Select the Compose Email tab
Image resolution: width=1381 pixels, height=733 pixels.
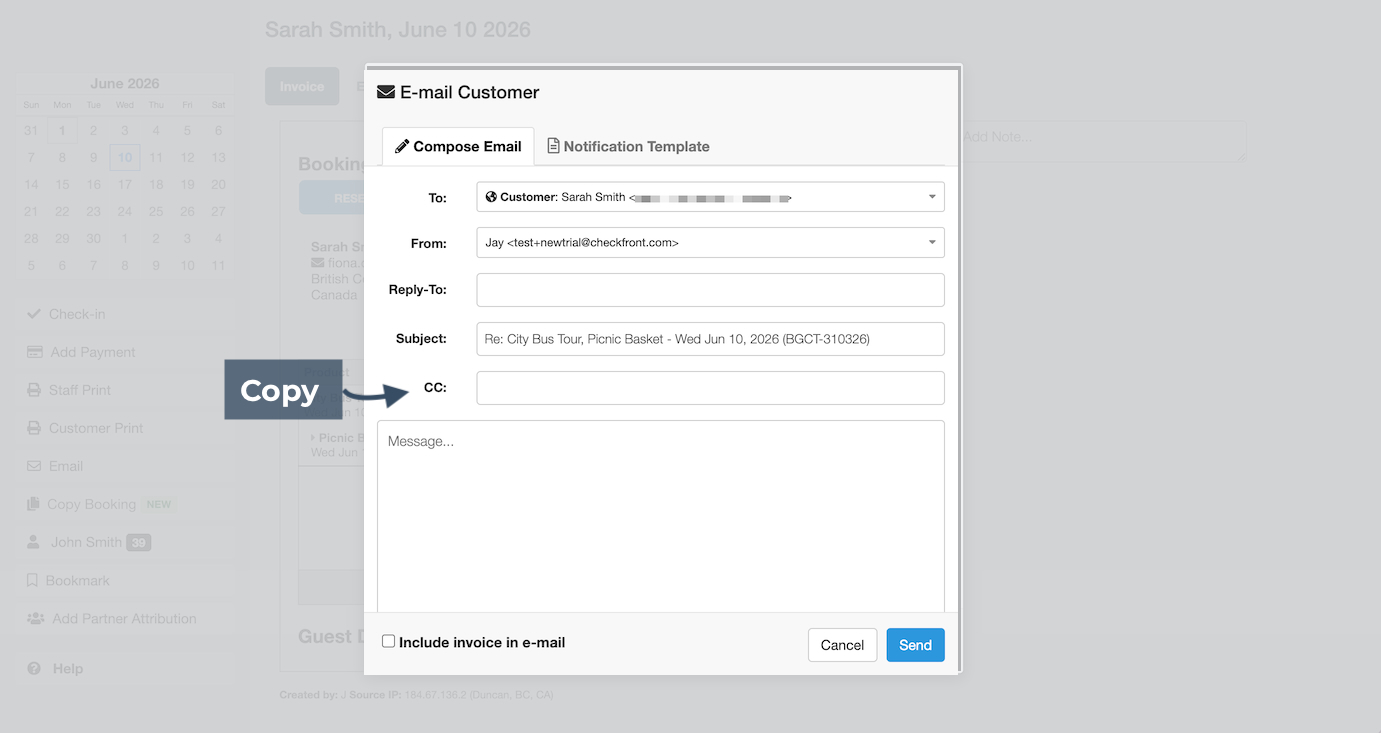coord(458,146)
